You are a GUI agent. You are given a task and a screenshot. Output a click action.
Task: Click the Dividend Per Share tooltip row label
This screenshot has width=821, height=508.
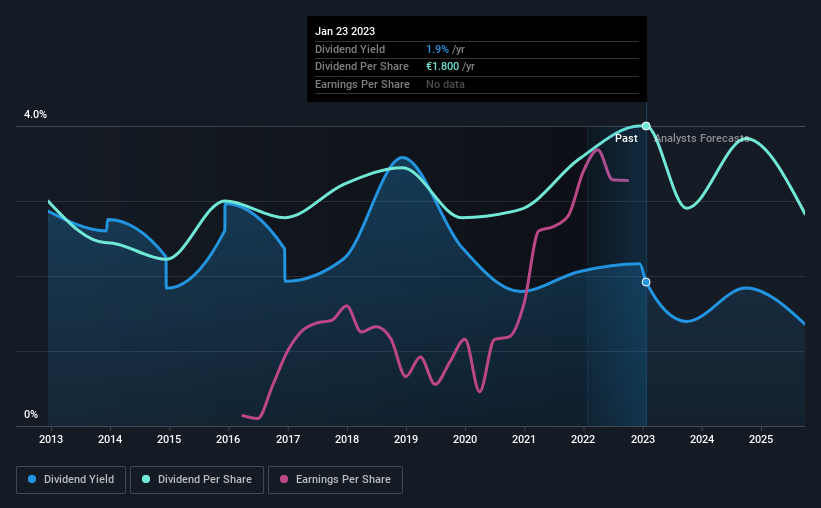tap(362, 67)
